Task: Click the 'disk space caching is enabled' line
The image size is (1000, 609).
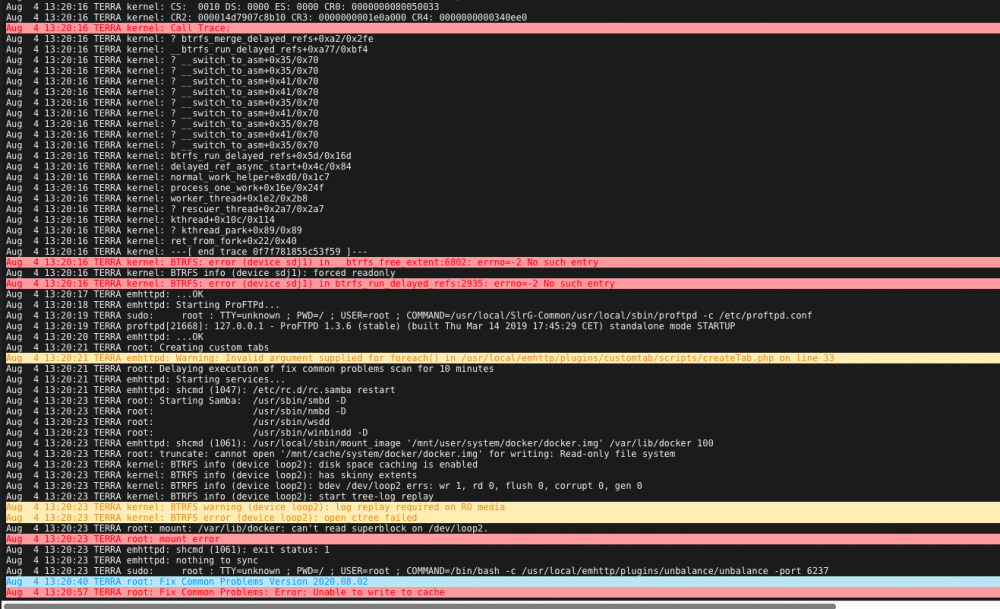Action: [x=242, y=464]
